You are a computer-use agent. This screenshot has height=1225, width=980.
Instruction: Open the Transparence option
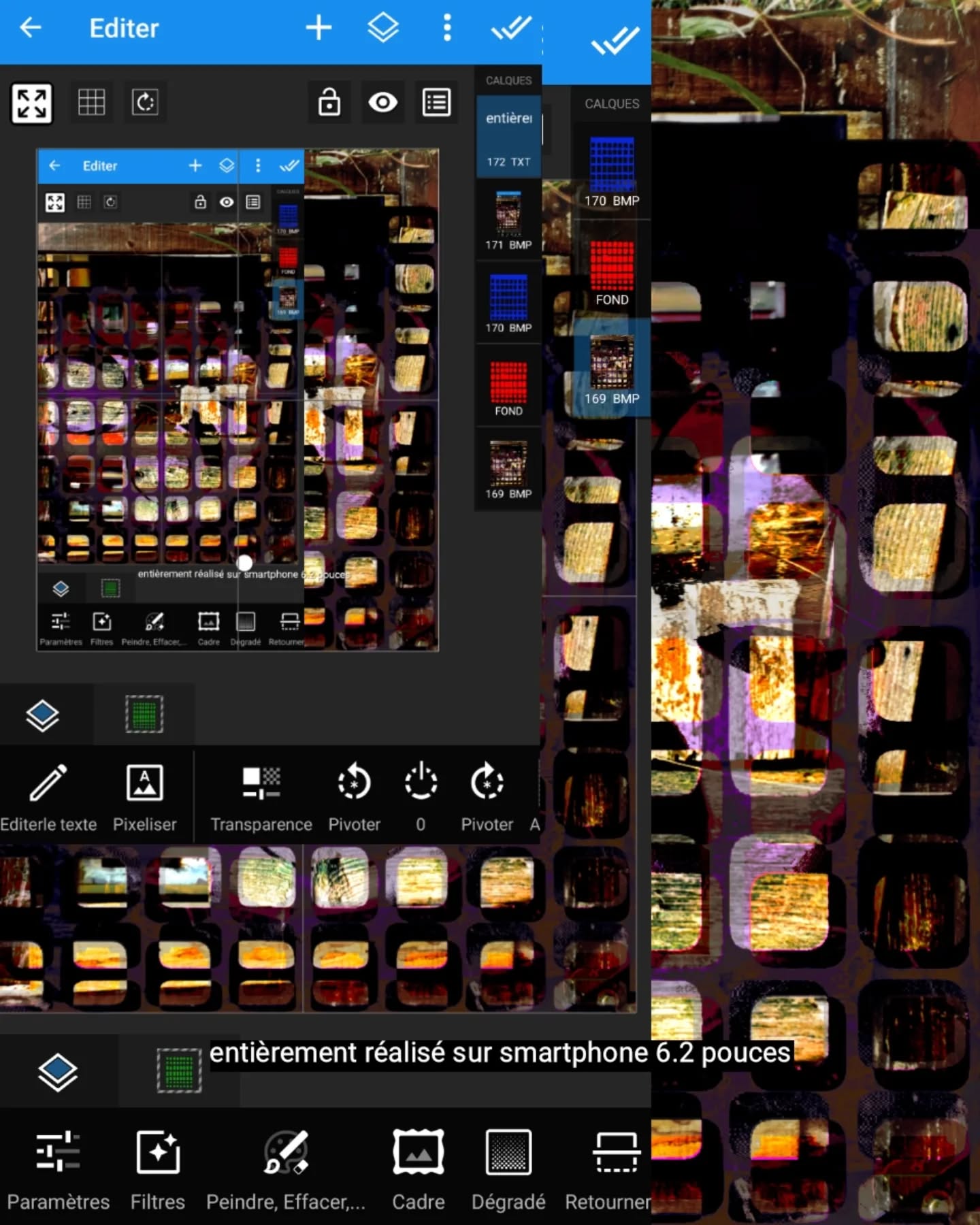(261, 796)
